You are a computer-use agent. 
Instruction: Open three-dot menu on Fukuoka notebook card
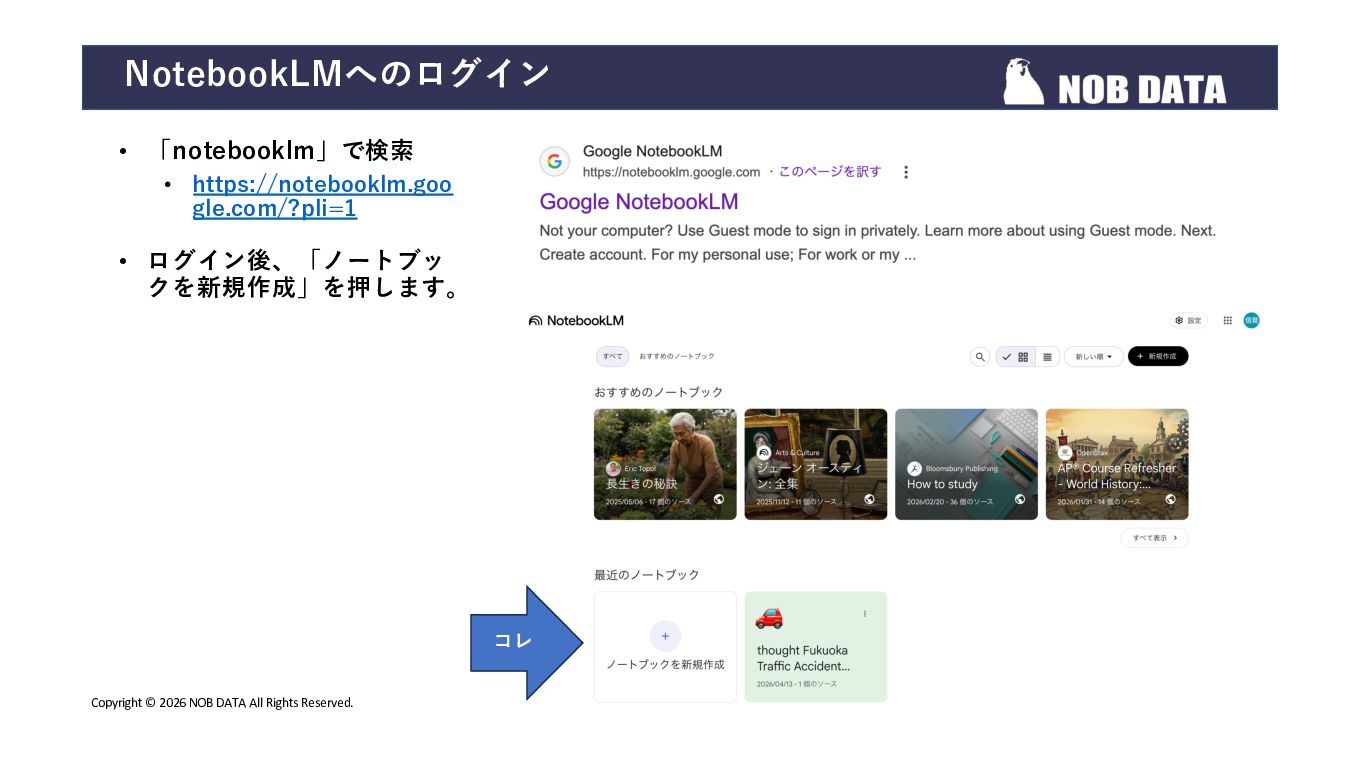point(865,614)
